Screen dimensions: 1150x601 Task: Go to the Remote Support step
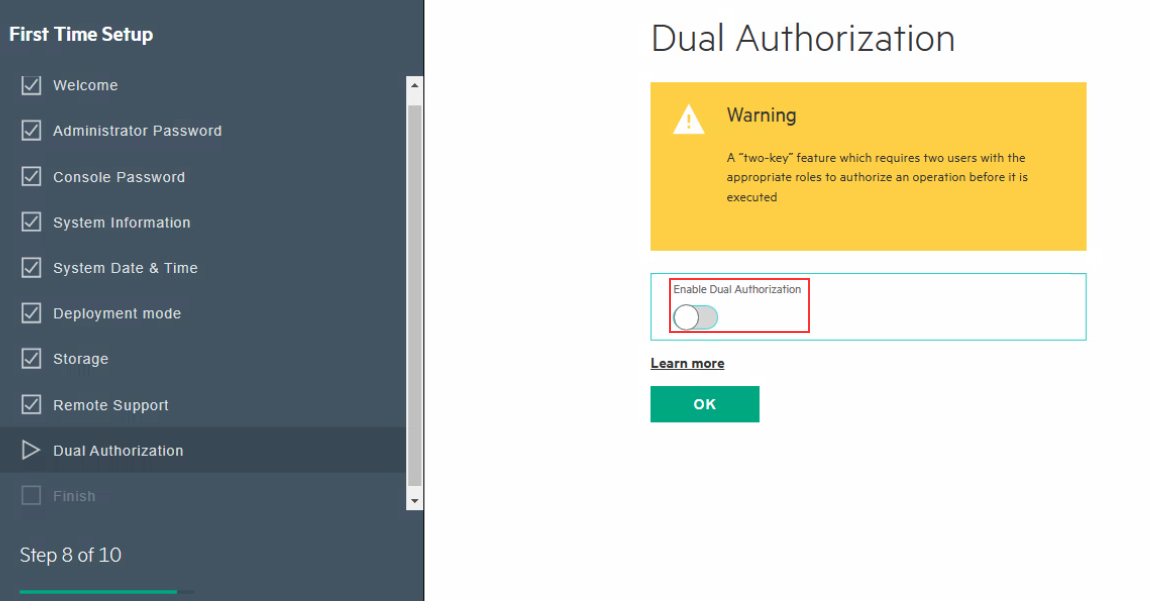[x=111, y=405]
